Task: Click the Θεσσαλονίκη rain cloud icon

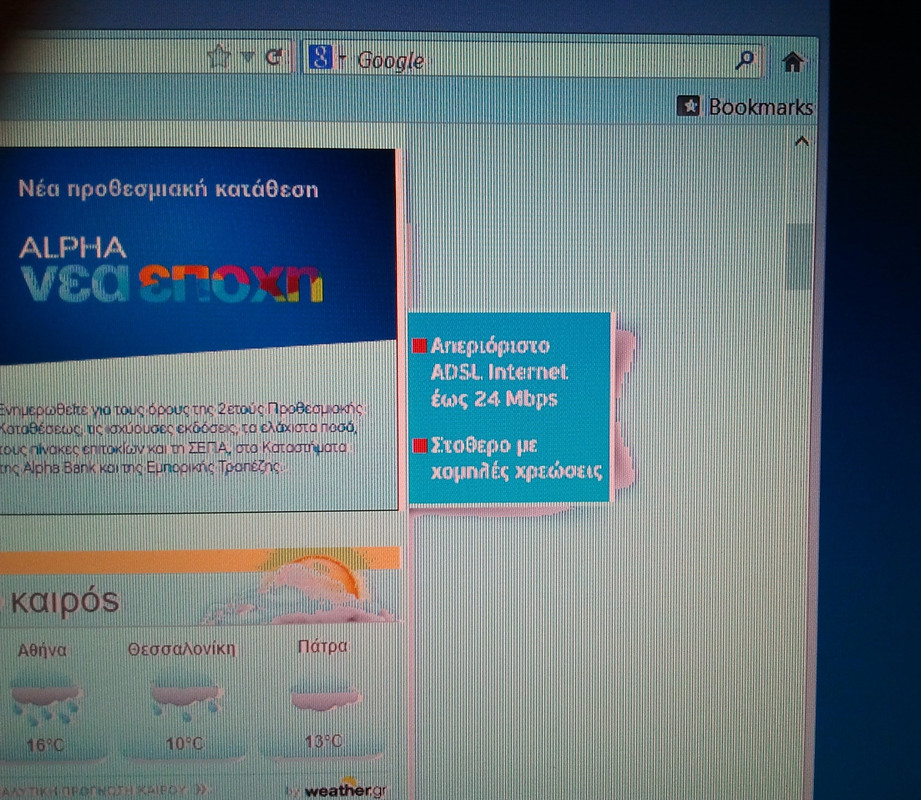Action: point(186,697)
